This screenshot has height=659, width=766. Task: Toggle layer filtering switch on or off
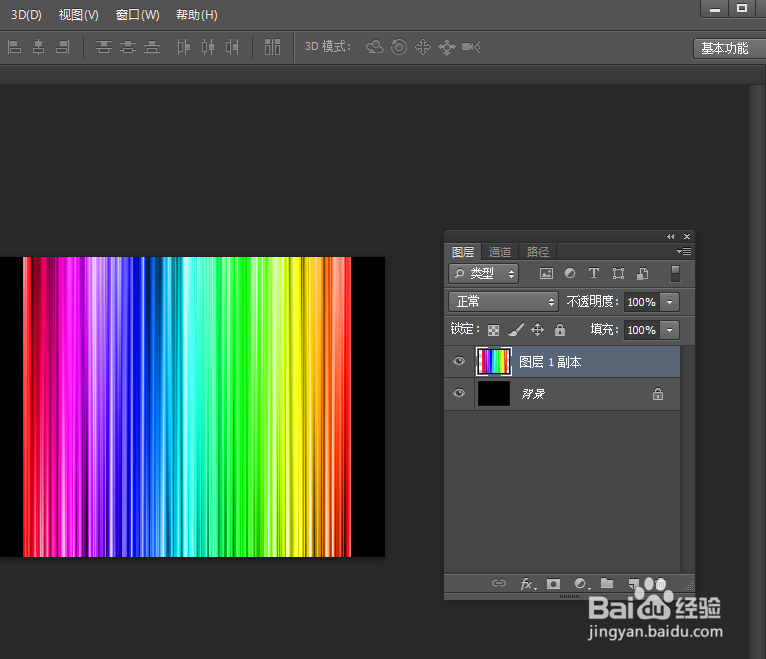point(675,274)
